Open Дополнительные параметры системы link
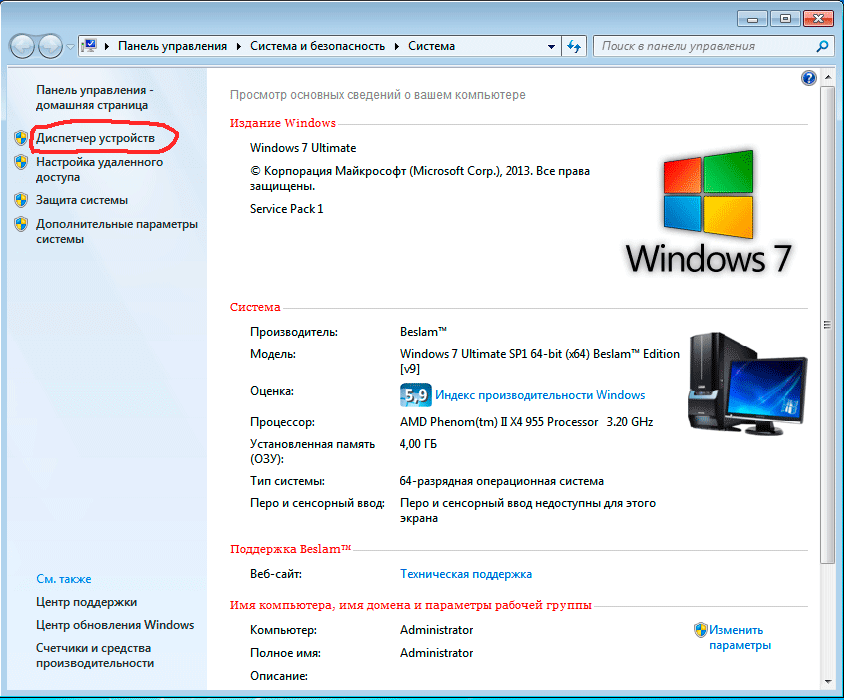Image resolution: width=844 pixels, height=700 pixels. coord(117,231)
